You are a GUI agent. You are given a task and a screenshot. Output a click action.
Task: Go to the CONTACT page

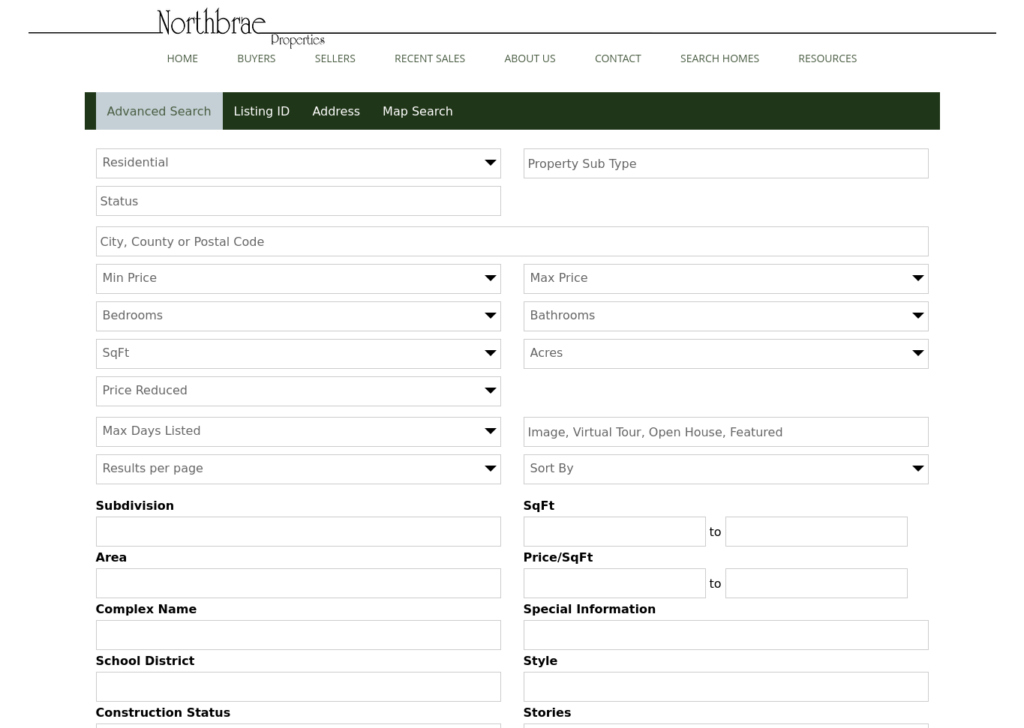(x=618, y=59)
